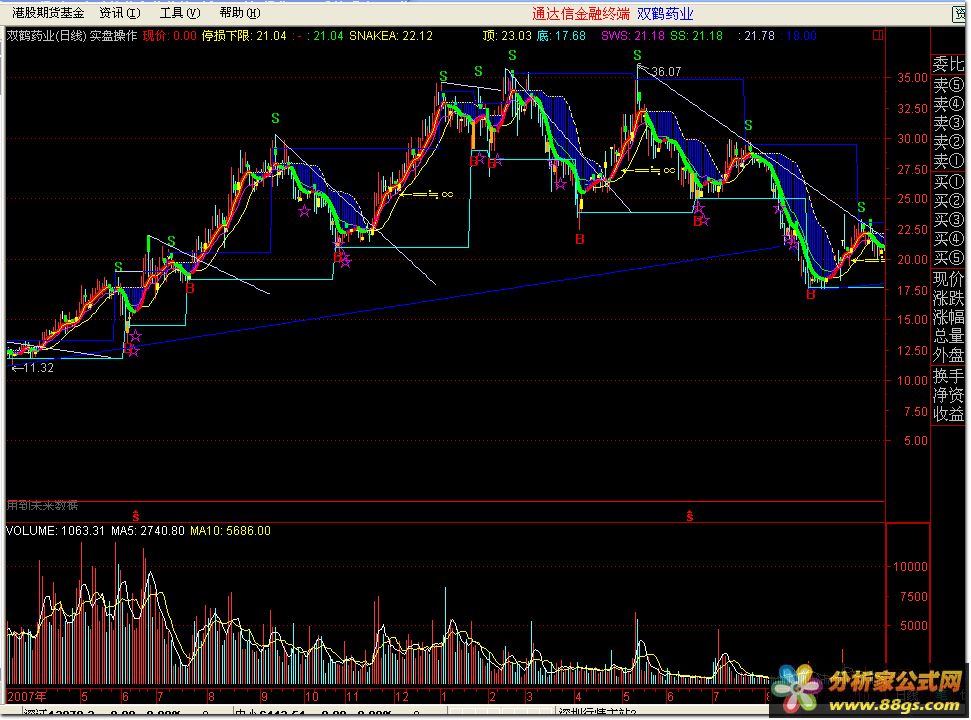
Task: Click month 8 on the time axis
Action: [211, 697]
